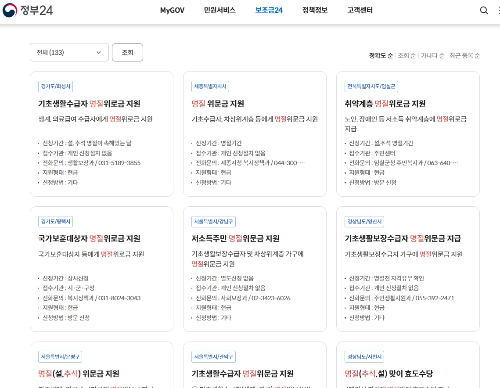
Task: Click description 노인, 장애인 등 저소득 취약계층에 명절위로금 지급
Action: pos(406,124)
